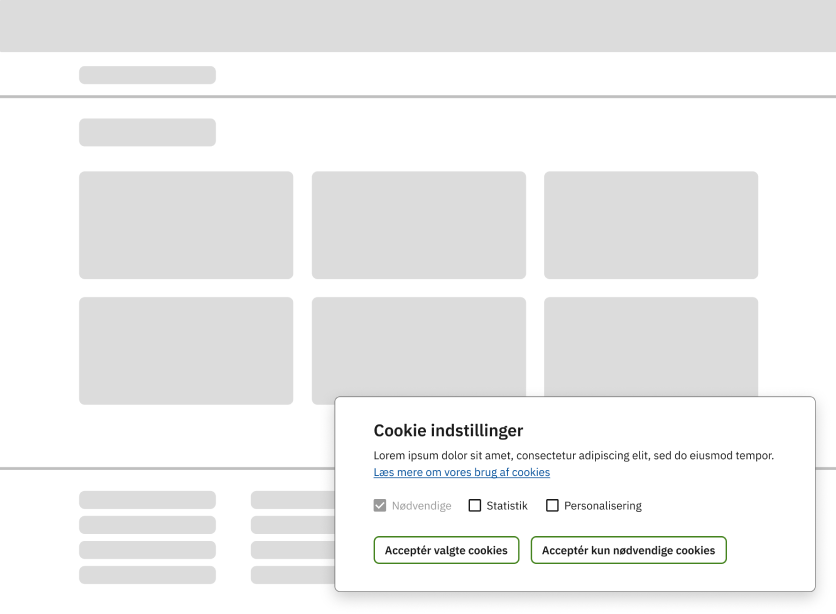Click the last card in the top row
This screenshot has width=836, height=614.
point(650,225)
